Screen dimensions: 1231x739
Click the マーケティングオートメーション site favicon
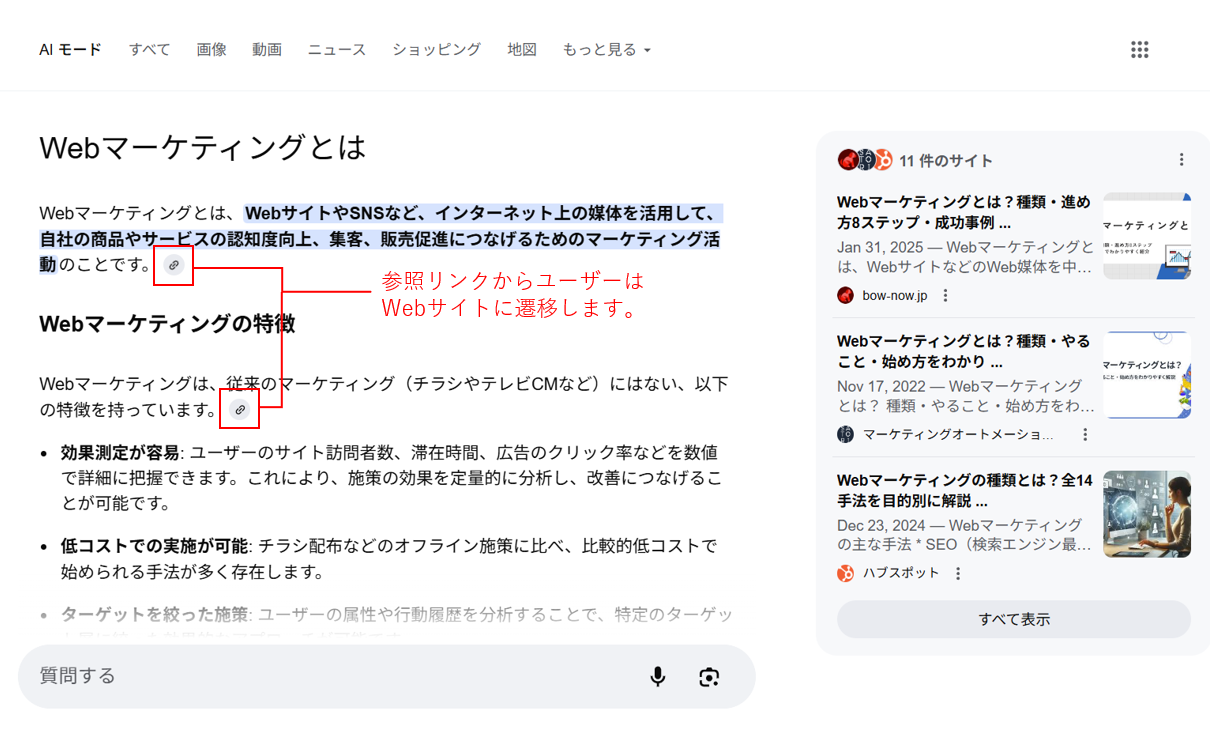tap(846, 434)
